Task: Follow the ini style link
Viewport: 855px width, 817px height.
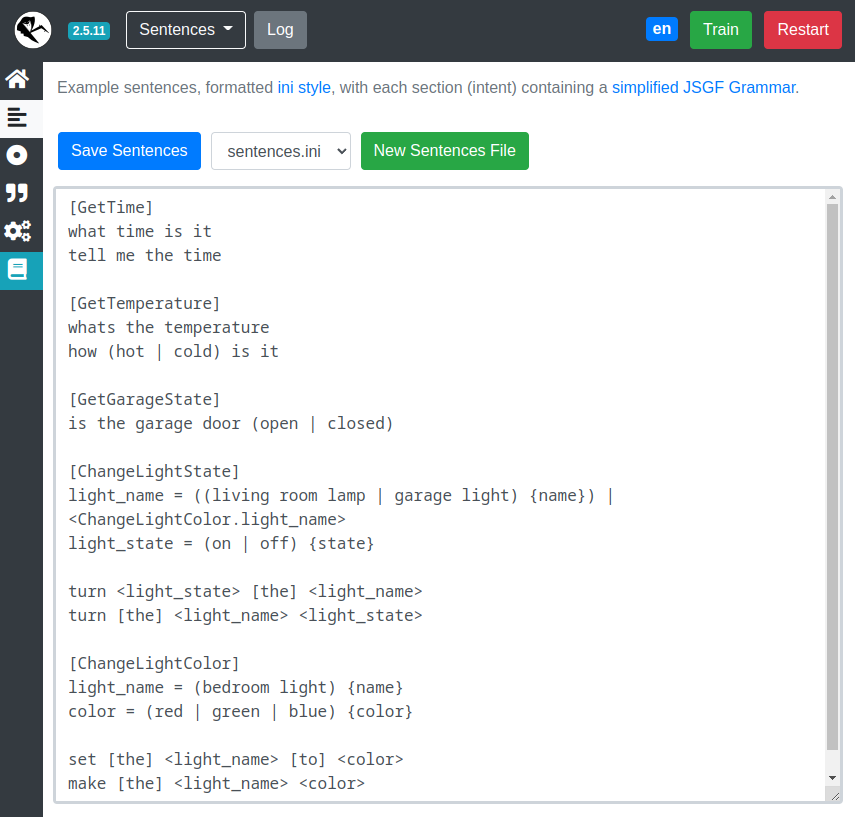Action: 304,88
